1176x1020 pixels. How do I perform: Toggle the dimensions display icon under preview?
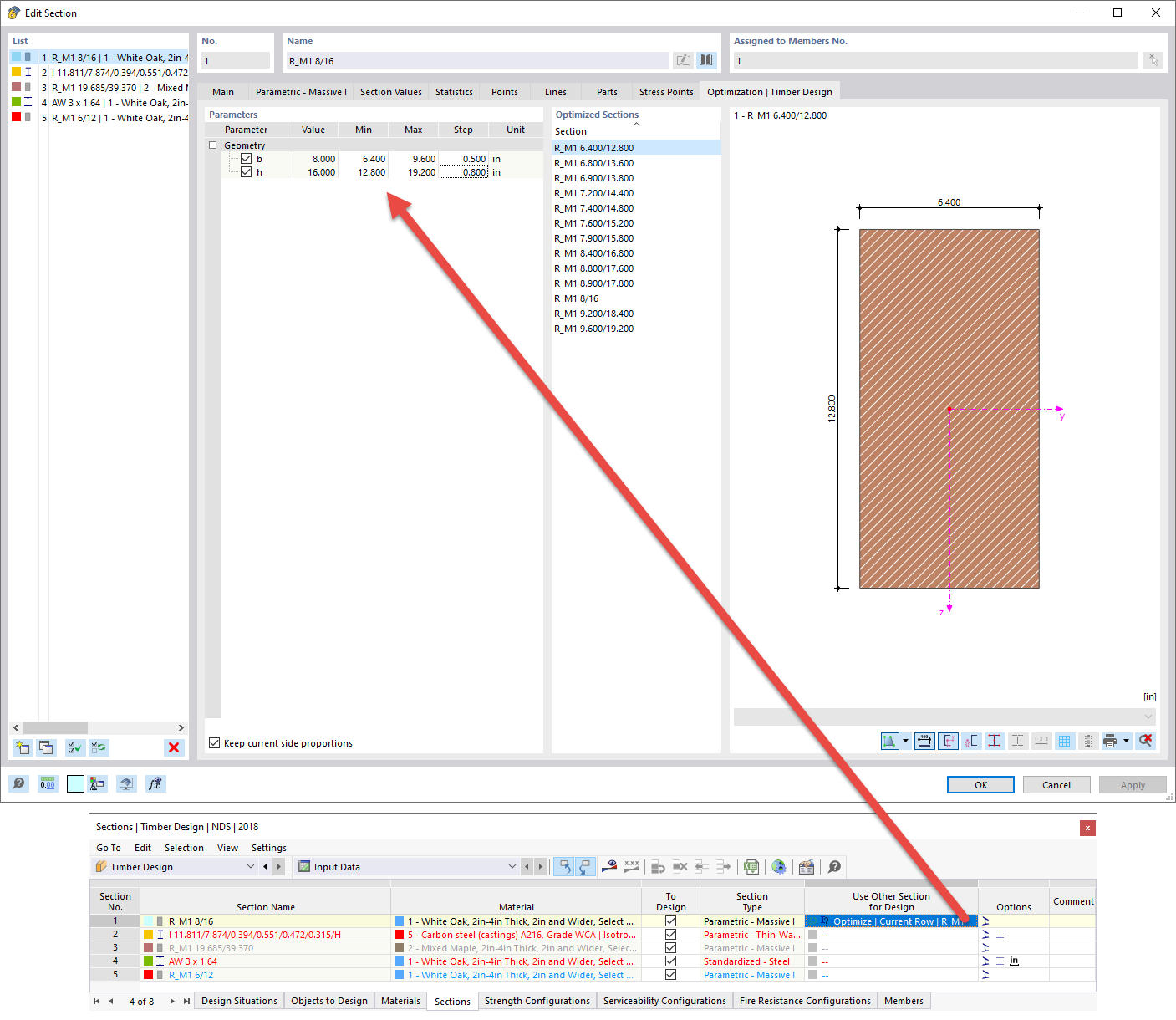pos(924,741)
